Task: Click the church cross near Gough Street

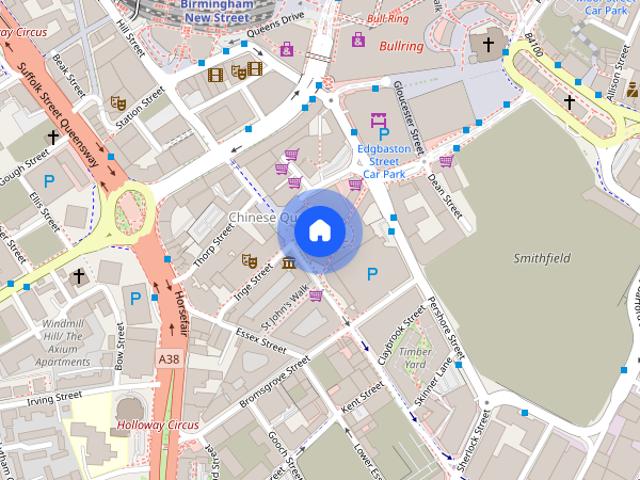Action: [52, 136]
